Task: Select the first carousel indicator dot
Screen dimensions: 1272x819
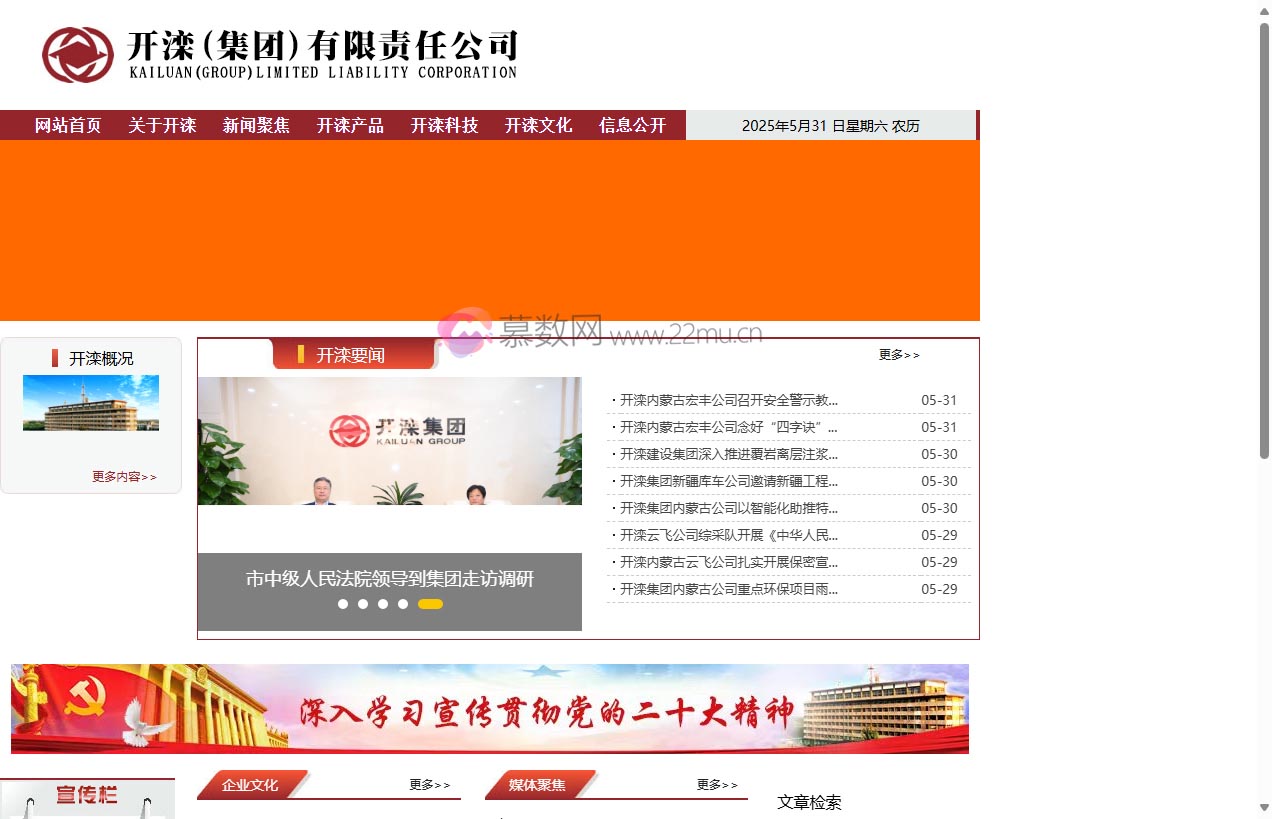Action: (x=343, y=604)
